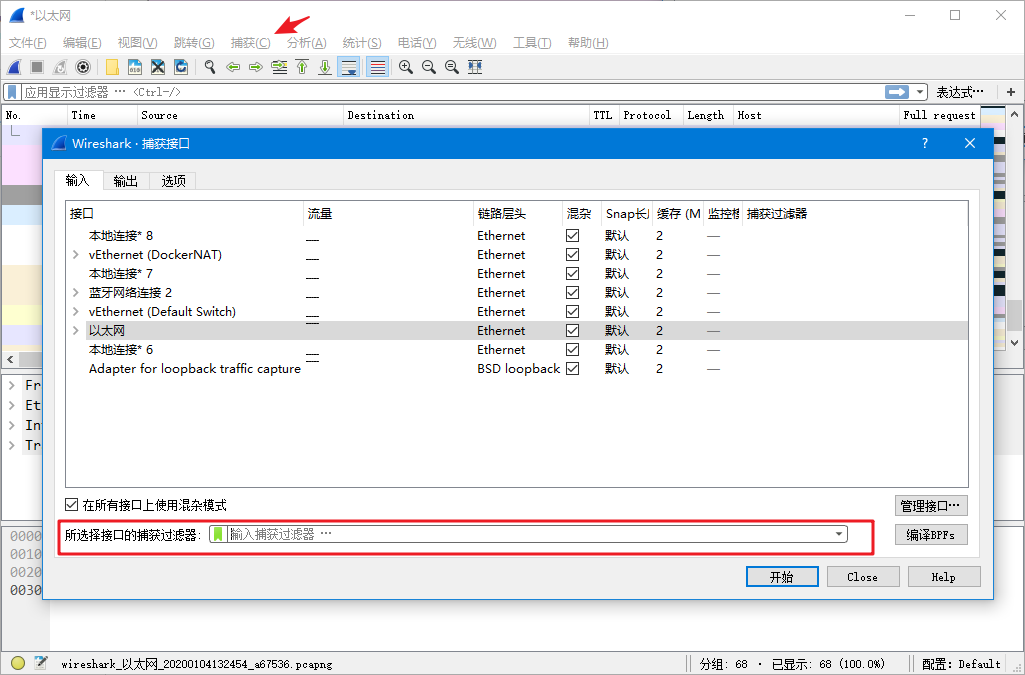Screen dimensions: 1025x675
Task: Open the capture filter dropdown arrow
Action: tap(839, 535)
